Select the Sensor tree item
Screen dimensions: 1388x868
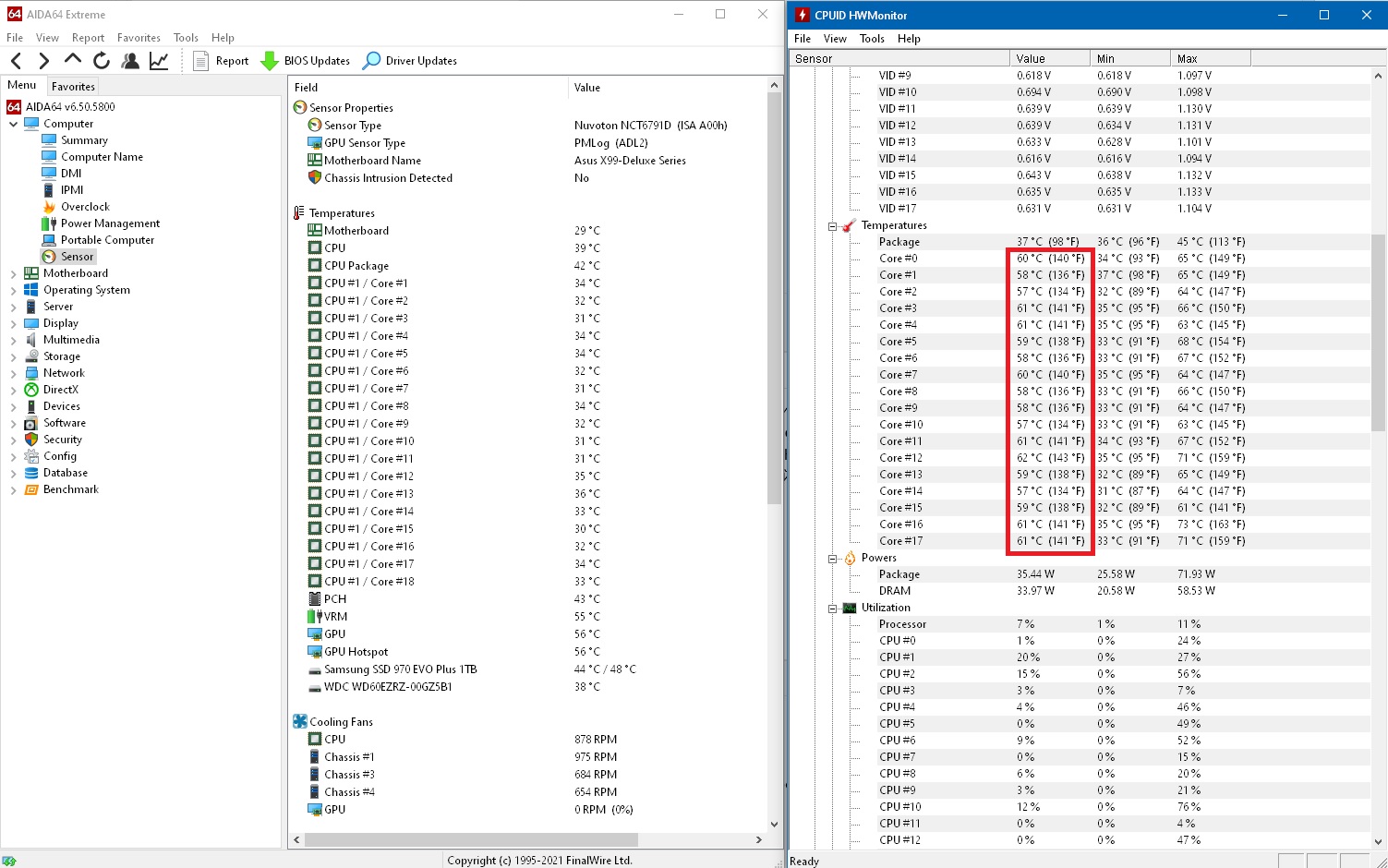click(x=68, y=257)
